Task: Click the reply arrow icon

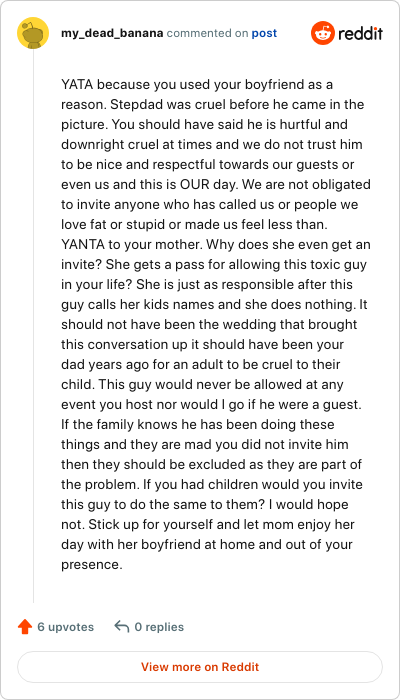Action: pyautogui.click(x=122, y=626)
